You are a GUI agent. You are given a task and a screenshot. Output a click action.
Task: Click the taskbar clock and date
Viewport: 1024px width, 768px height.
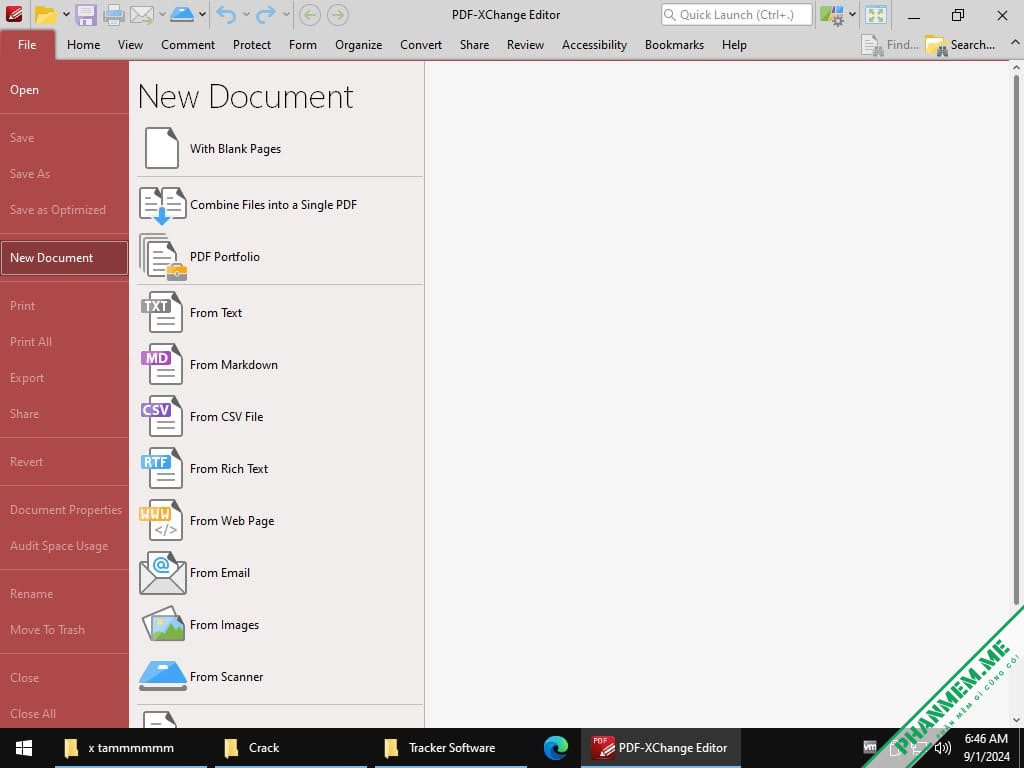coord(987,748)
